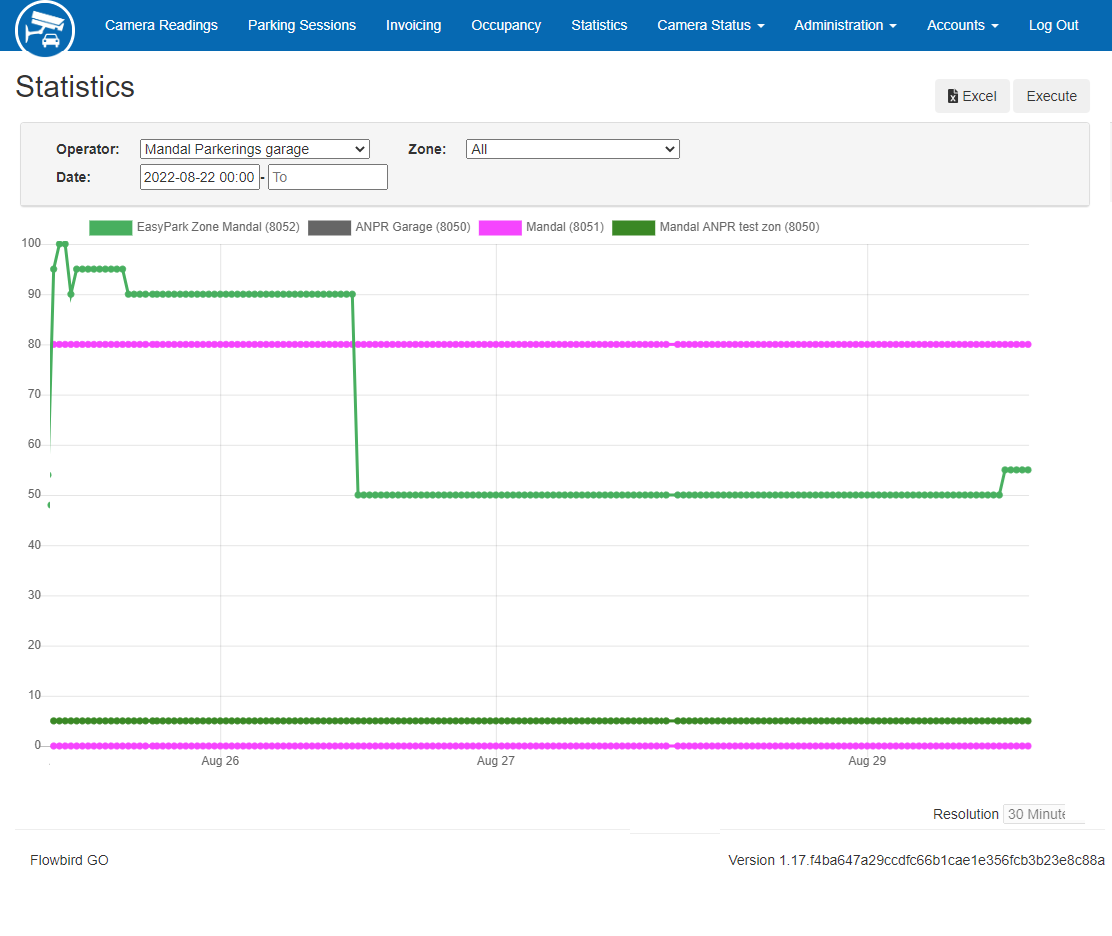The width and height of the screenshot is (1112, 936).
Task: Click the Operator: label
Action: click(88, 150)
